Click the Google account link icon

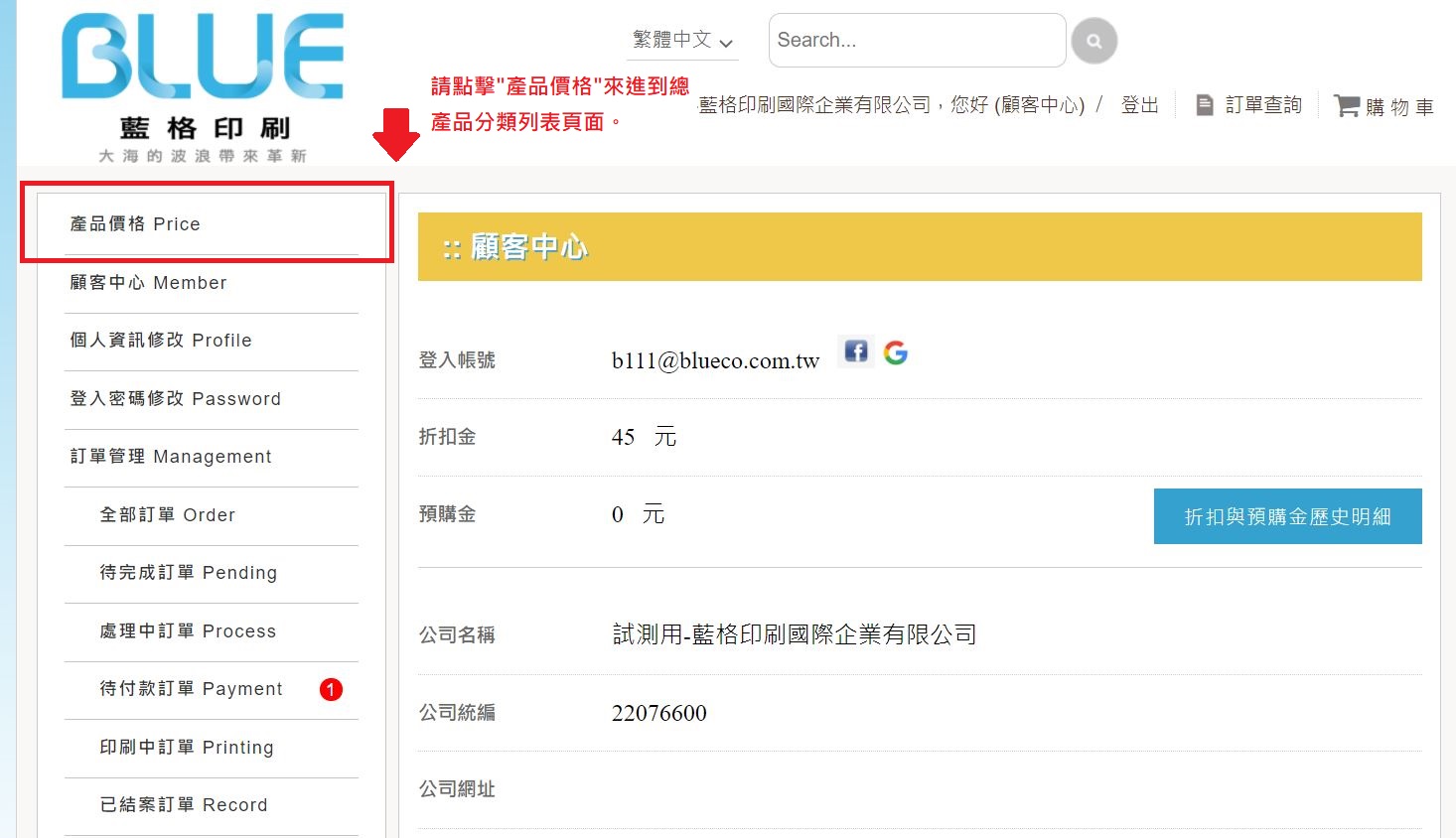[x=896, y=352]
